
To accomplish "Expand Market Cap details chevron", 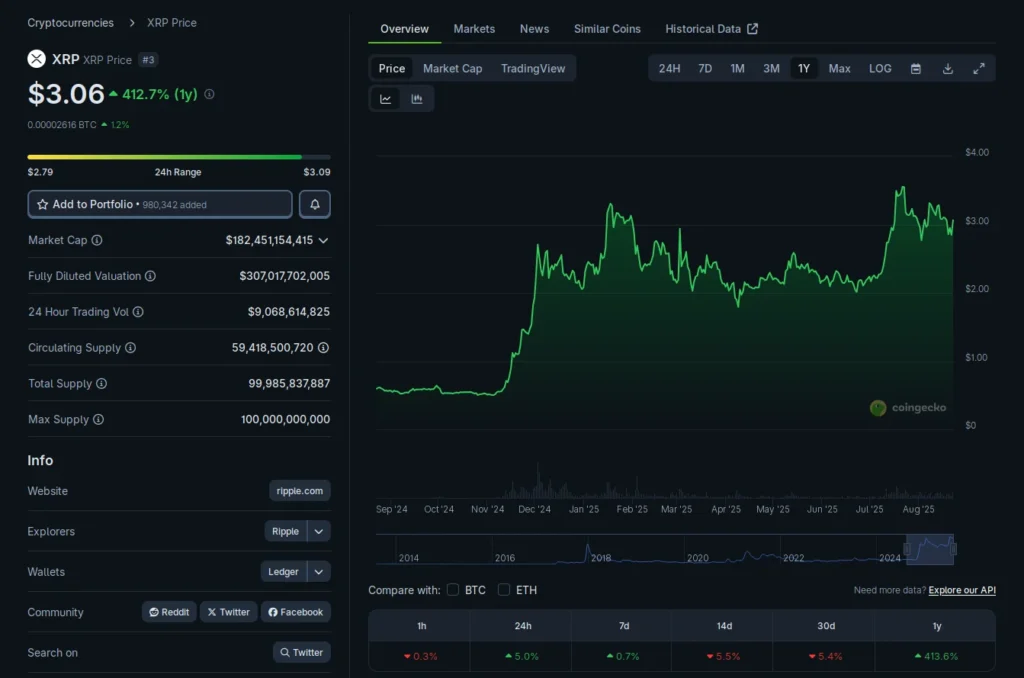I will [x=323, y=240].
